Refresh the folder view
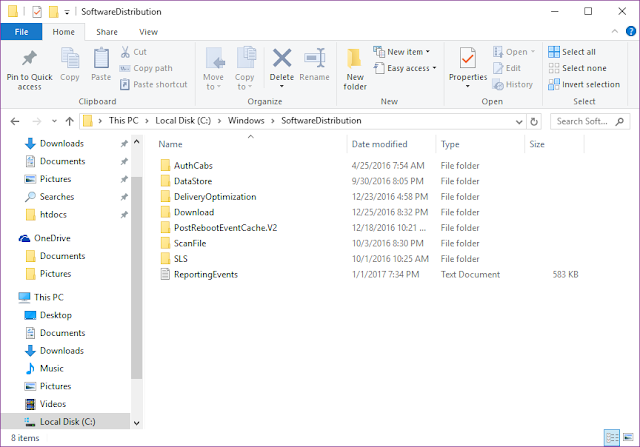This screenshot has width=640, height=447. [533, 122]
